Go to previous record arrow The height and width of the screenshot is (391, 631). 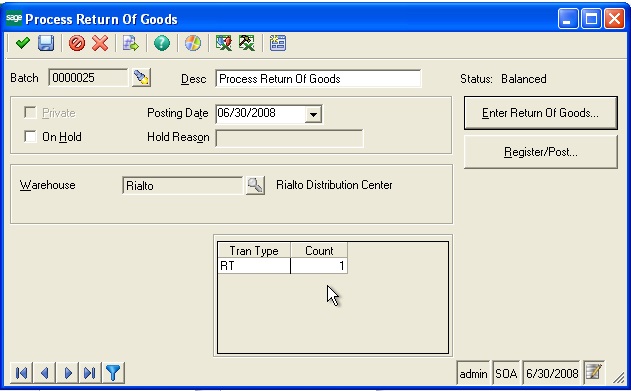point(45,373)
